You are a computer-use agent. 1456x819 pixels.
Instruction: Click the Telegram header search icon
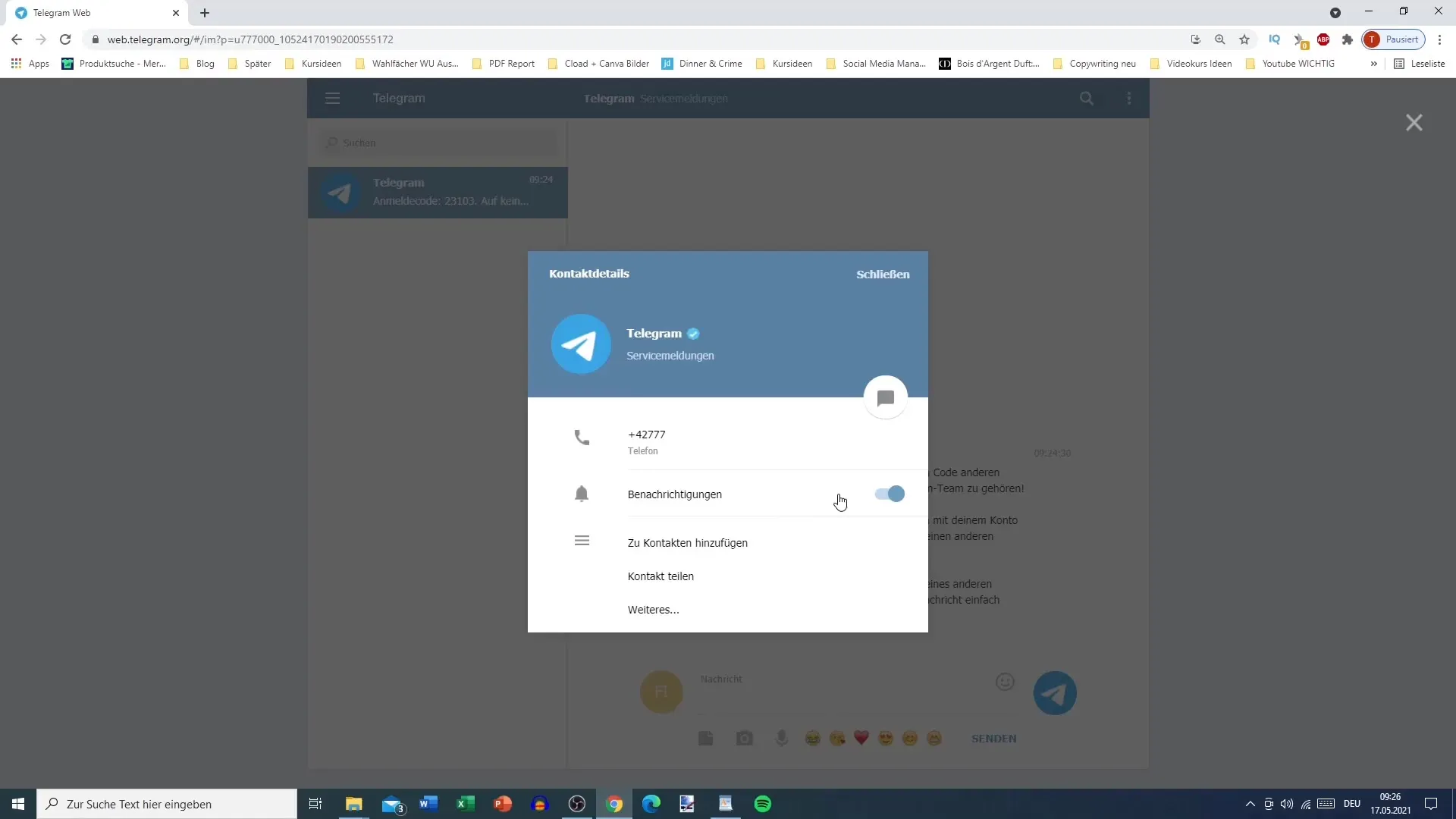pos(1087,98)
